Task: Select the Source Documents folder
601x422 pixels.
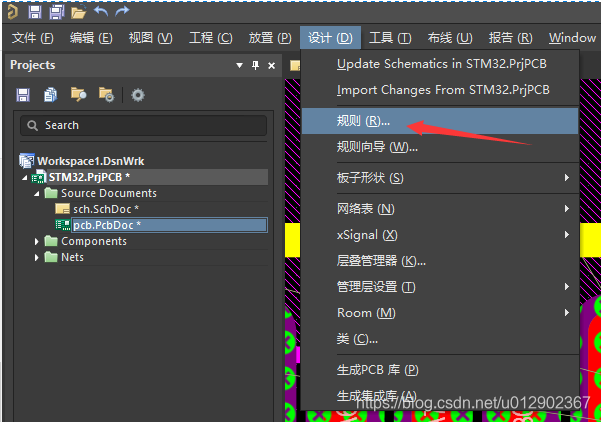Action: [109, 193]
